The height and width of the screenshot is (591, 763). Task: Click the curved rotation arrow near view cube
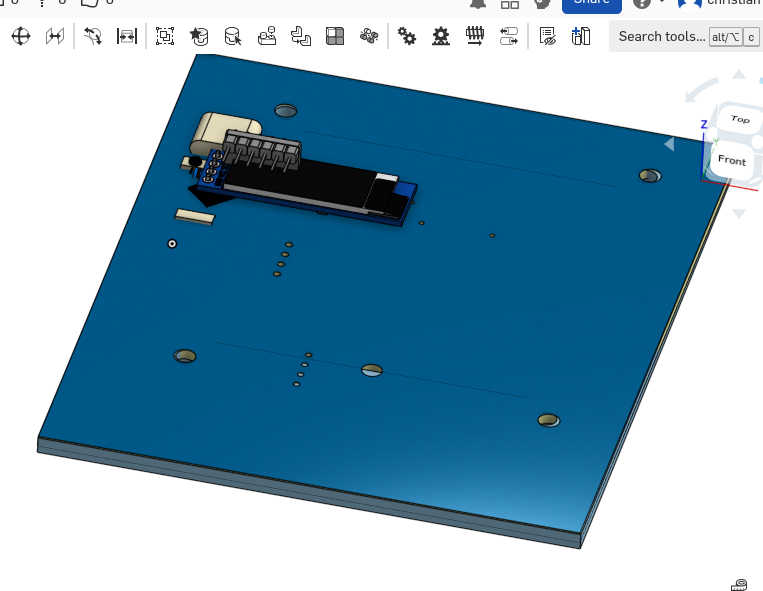701,90
